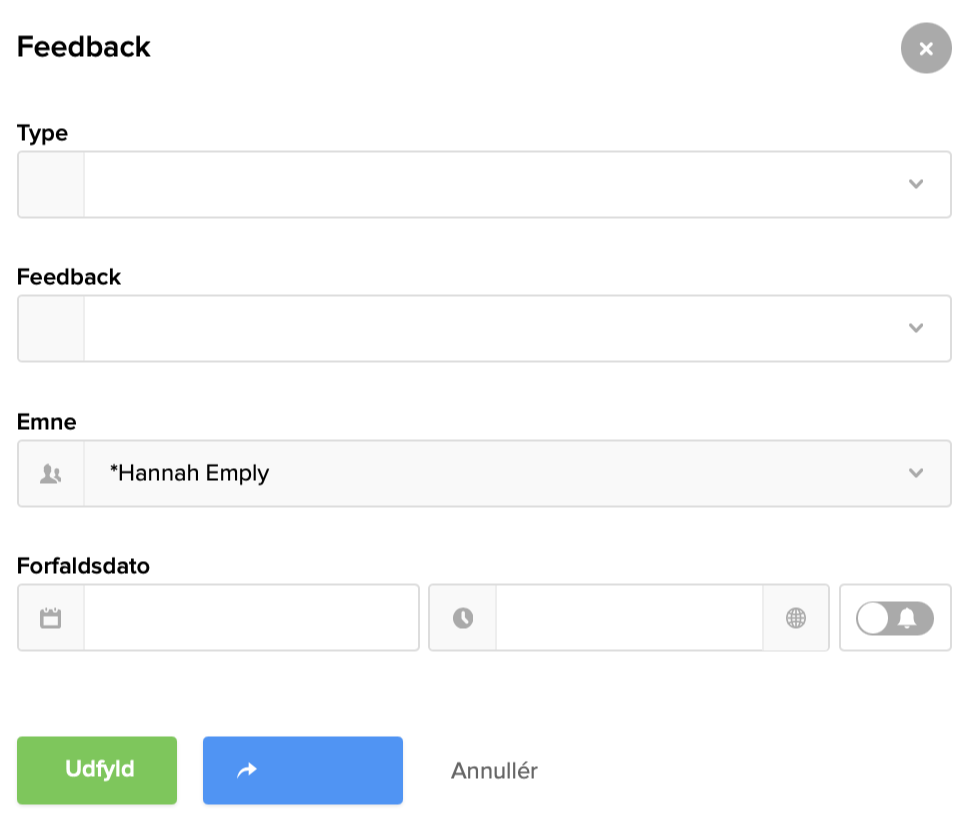Close the Feedback dialog with X

[926, 49]
